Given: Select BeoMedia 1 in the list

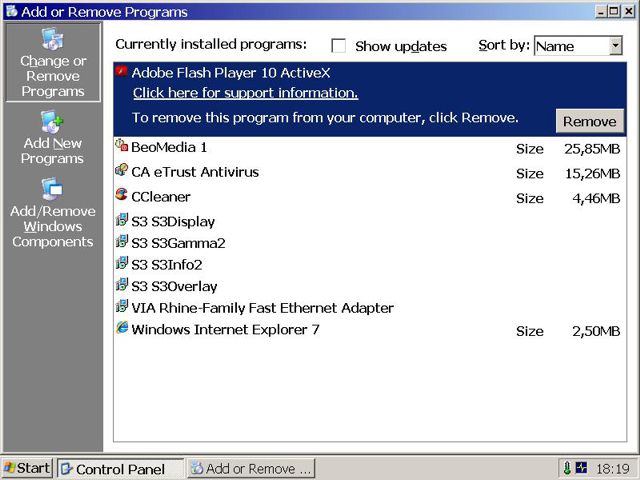Looking at the screenshot, I should tap(370, 148).
